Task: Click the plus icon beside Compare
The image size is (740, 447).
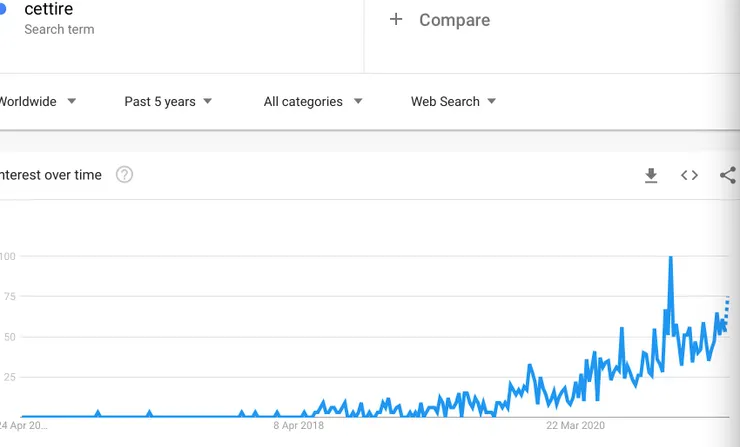Action: 396,19
